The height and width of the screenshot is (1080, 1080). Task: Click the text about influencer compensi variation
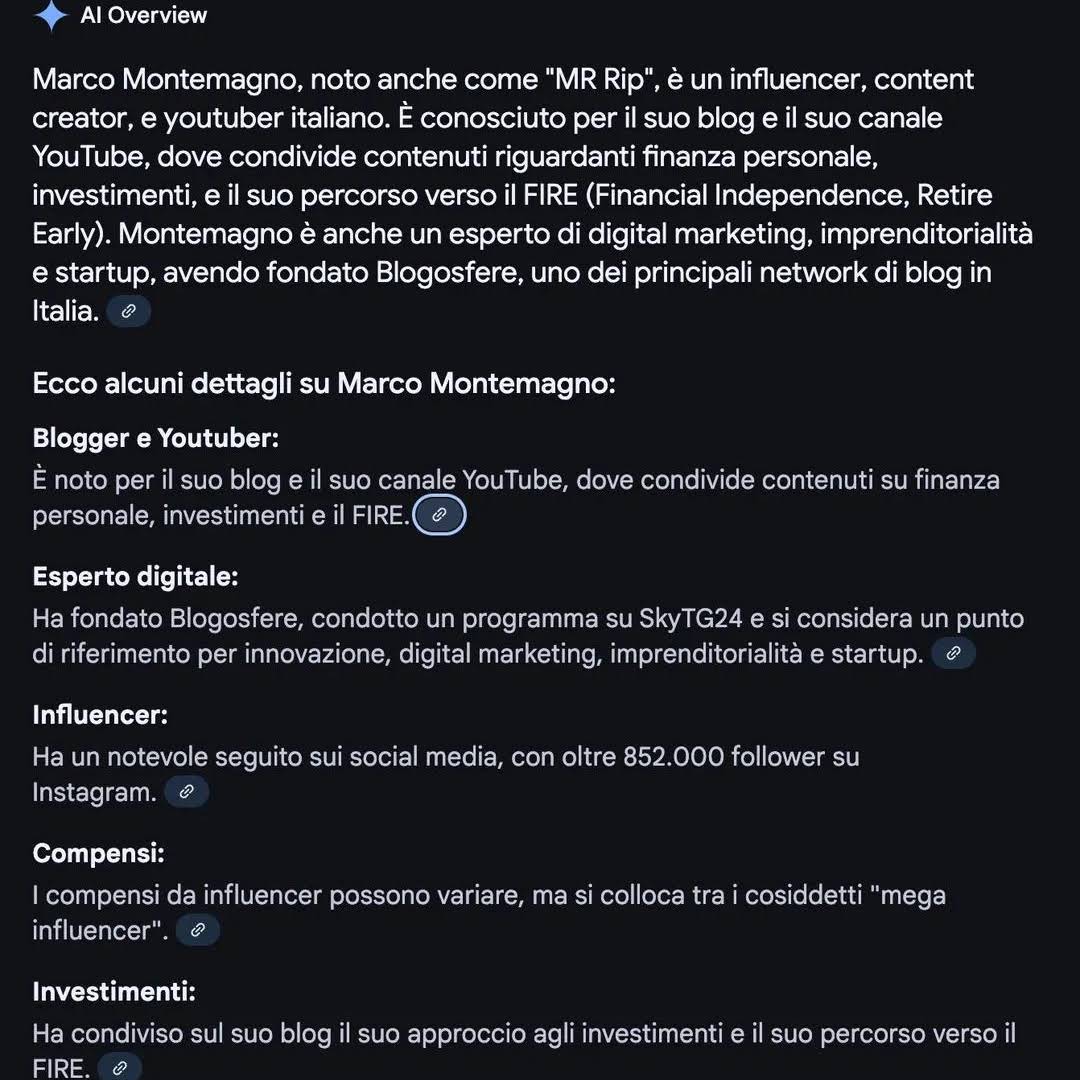pyautogui.click(x=489, y=913)
